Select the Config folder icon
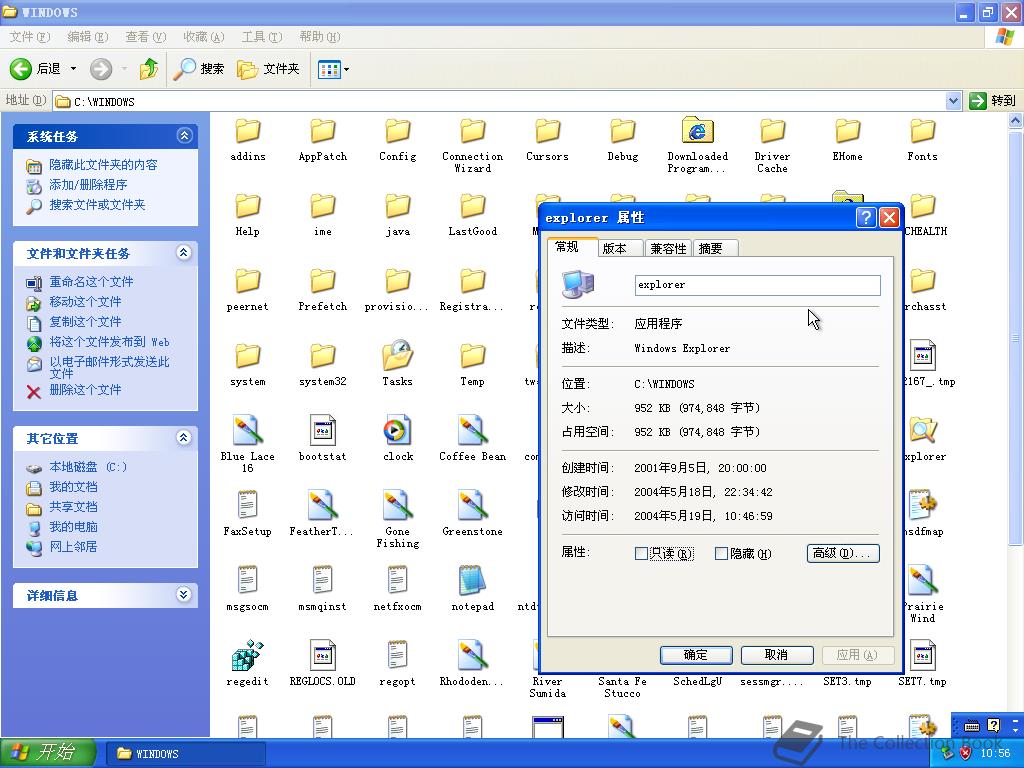 coord(397,131)
